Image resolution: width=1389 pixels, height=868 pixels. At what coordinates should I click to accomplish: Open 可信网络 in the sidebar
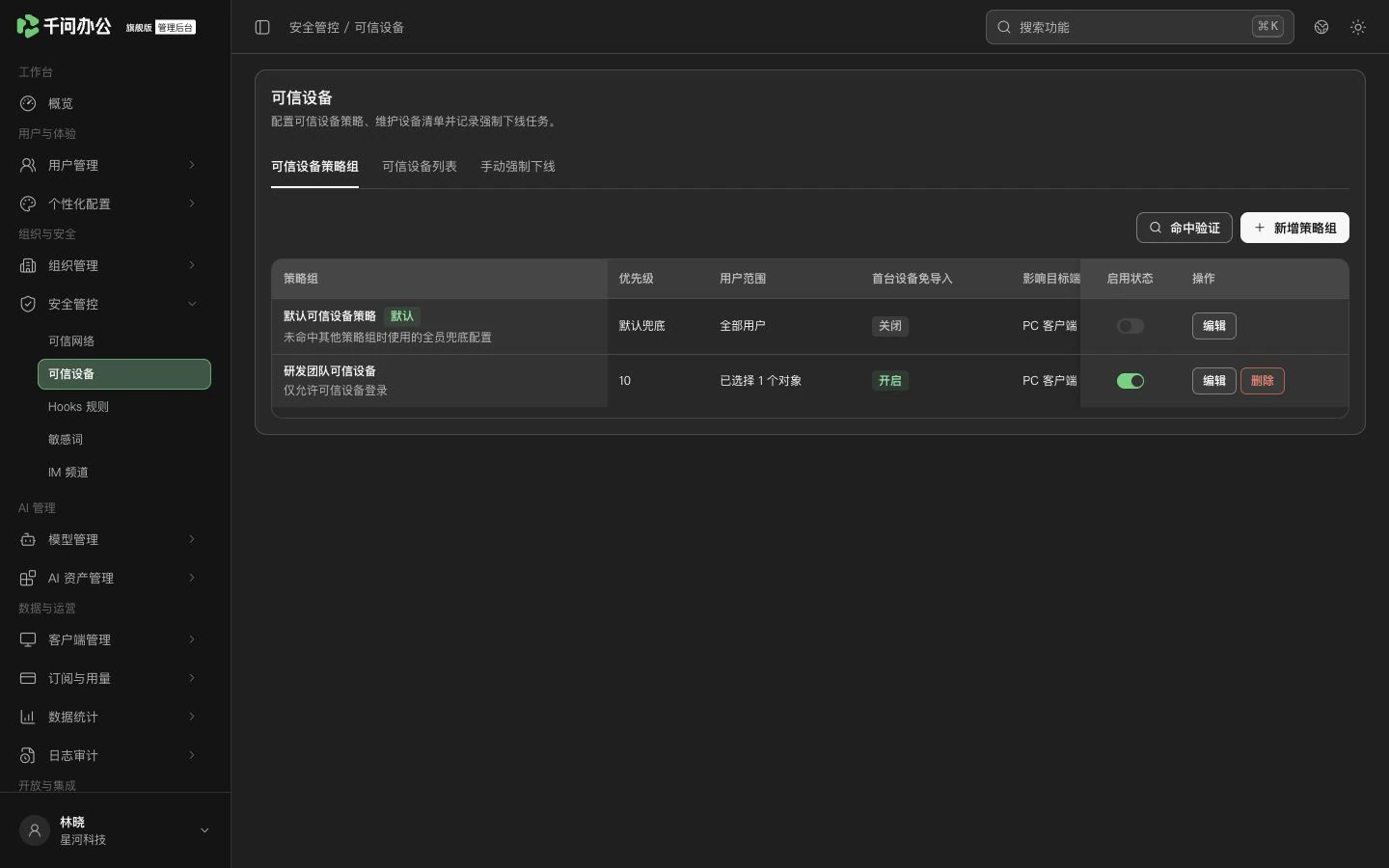(x=124, y=341)
